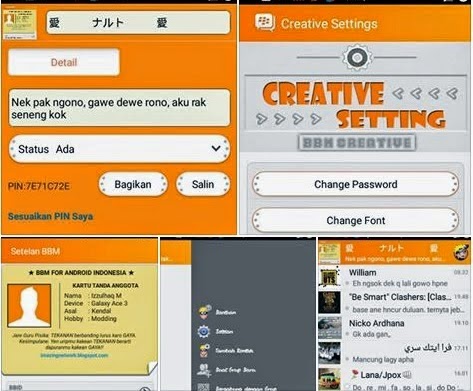Click the Kartu Tanda Anggota heading
The height and width of the screenshot is (391, 473).
coord(105,285)
